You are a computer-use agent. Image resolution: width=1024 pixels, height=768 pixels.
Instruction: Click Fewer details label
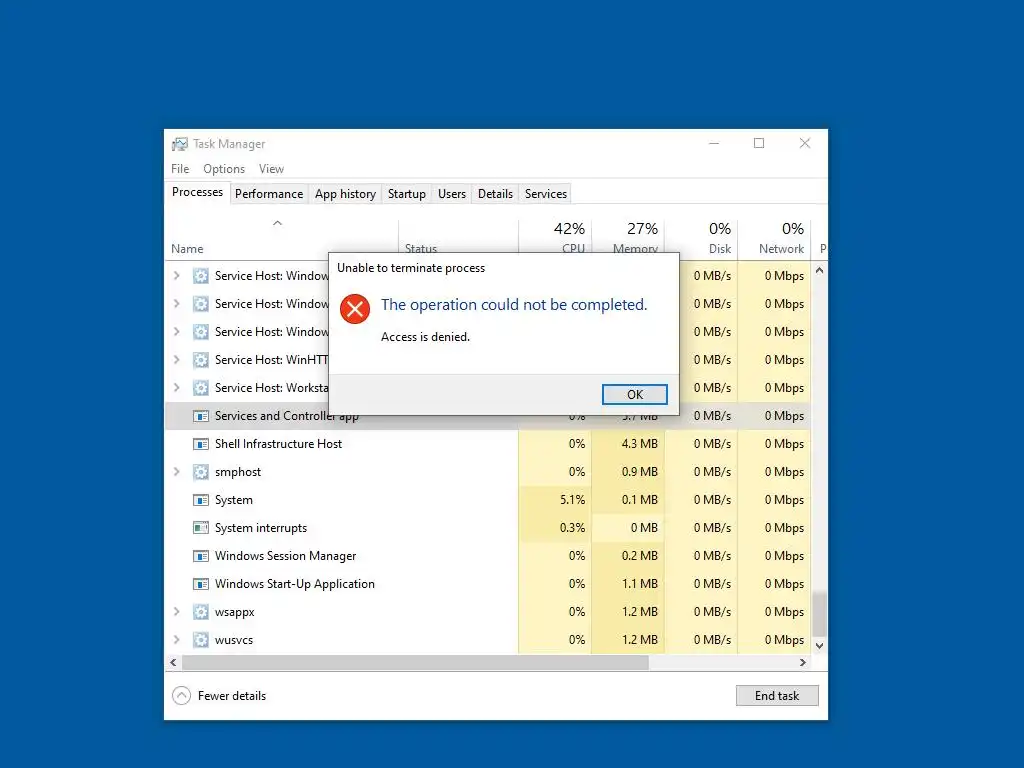[x=232, y=696]
